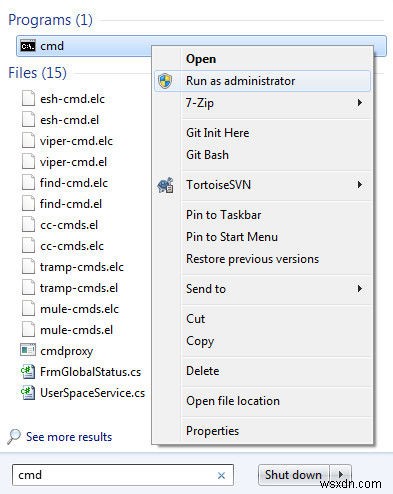Screen dimensions: 393x494
Task: Open the FrmGlobalStatus.cs file name
Action: tap(90, 372)
